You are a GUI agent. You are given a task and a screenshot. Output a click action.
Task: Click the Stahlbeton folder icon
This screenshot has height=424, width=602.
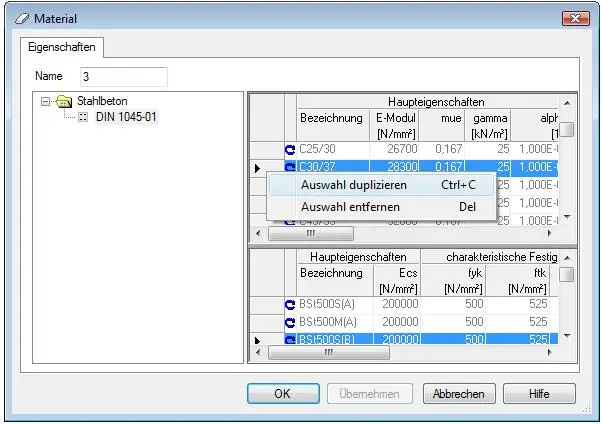(x=64, y=102)
